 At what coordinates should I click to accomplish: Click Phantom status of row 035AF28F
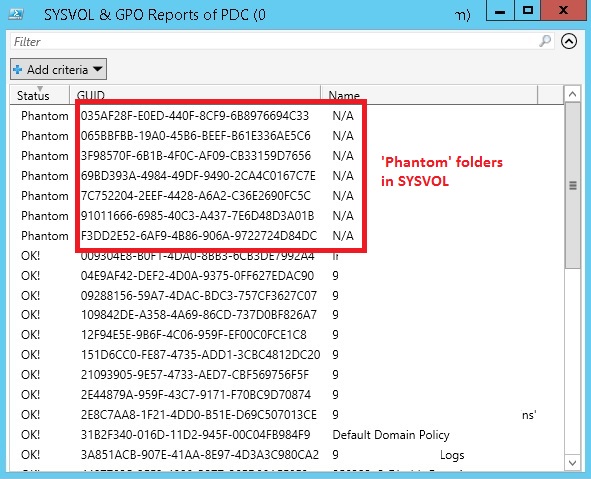pos(45,116)
